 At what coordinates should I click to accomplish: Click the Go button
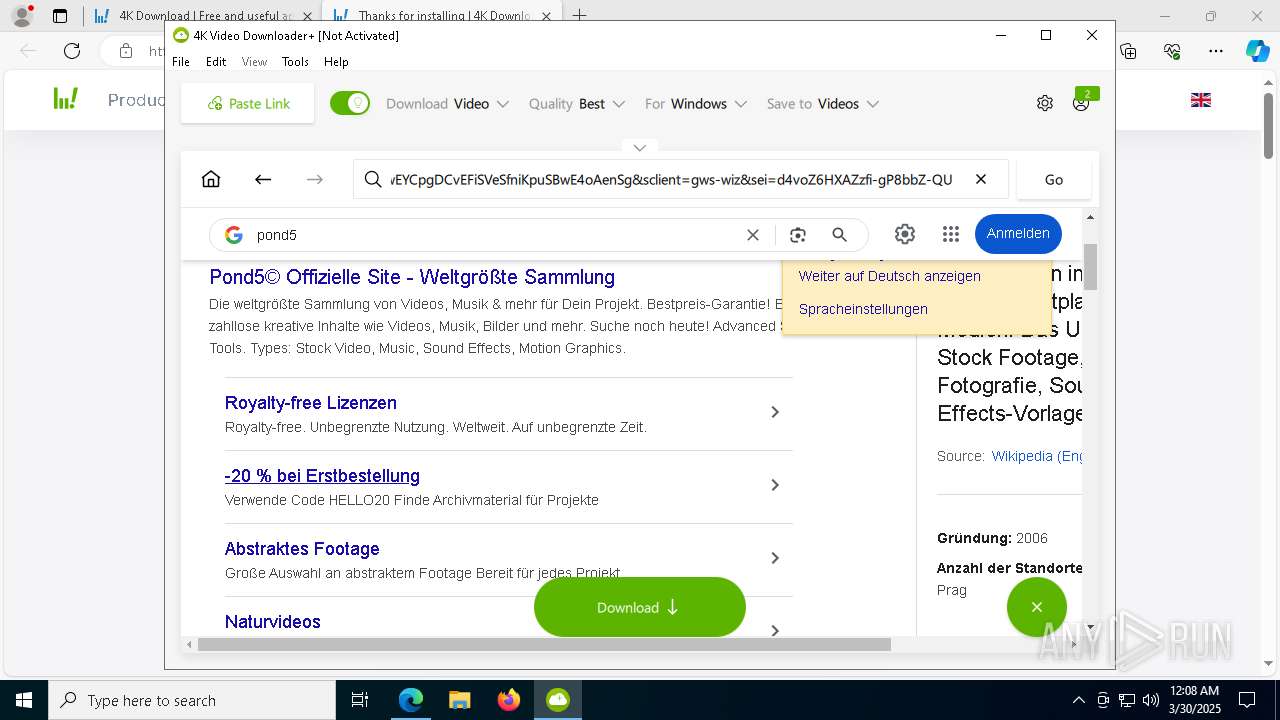pyautogui.click(x=1054, y=180)
